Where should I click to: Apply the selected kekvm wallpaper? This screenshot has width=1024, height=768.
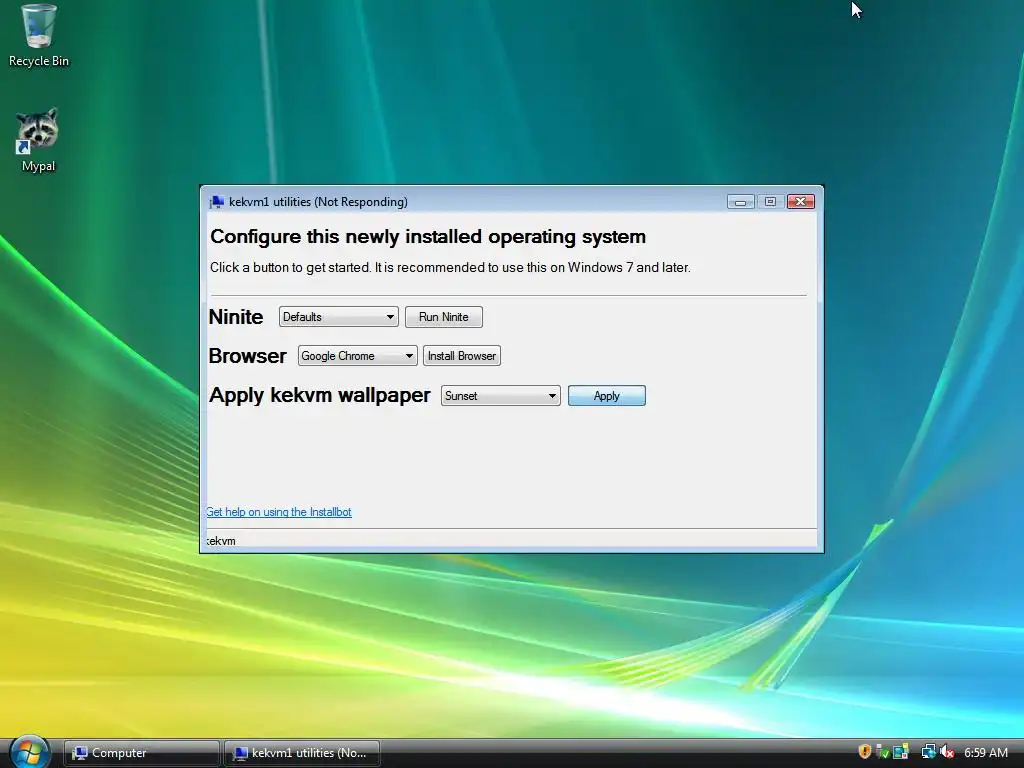(x=607, y=396)
